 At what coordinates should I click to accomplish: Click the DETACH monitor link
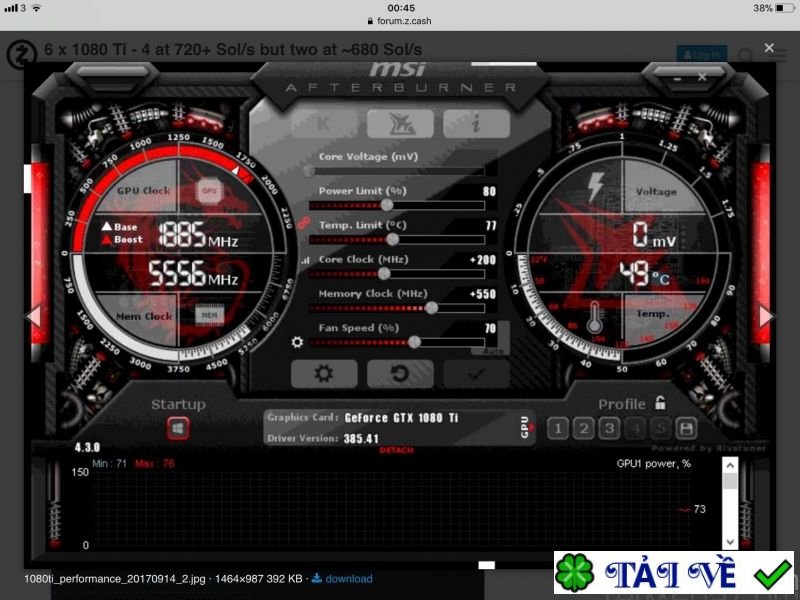tap(396, 450)
